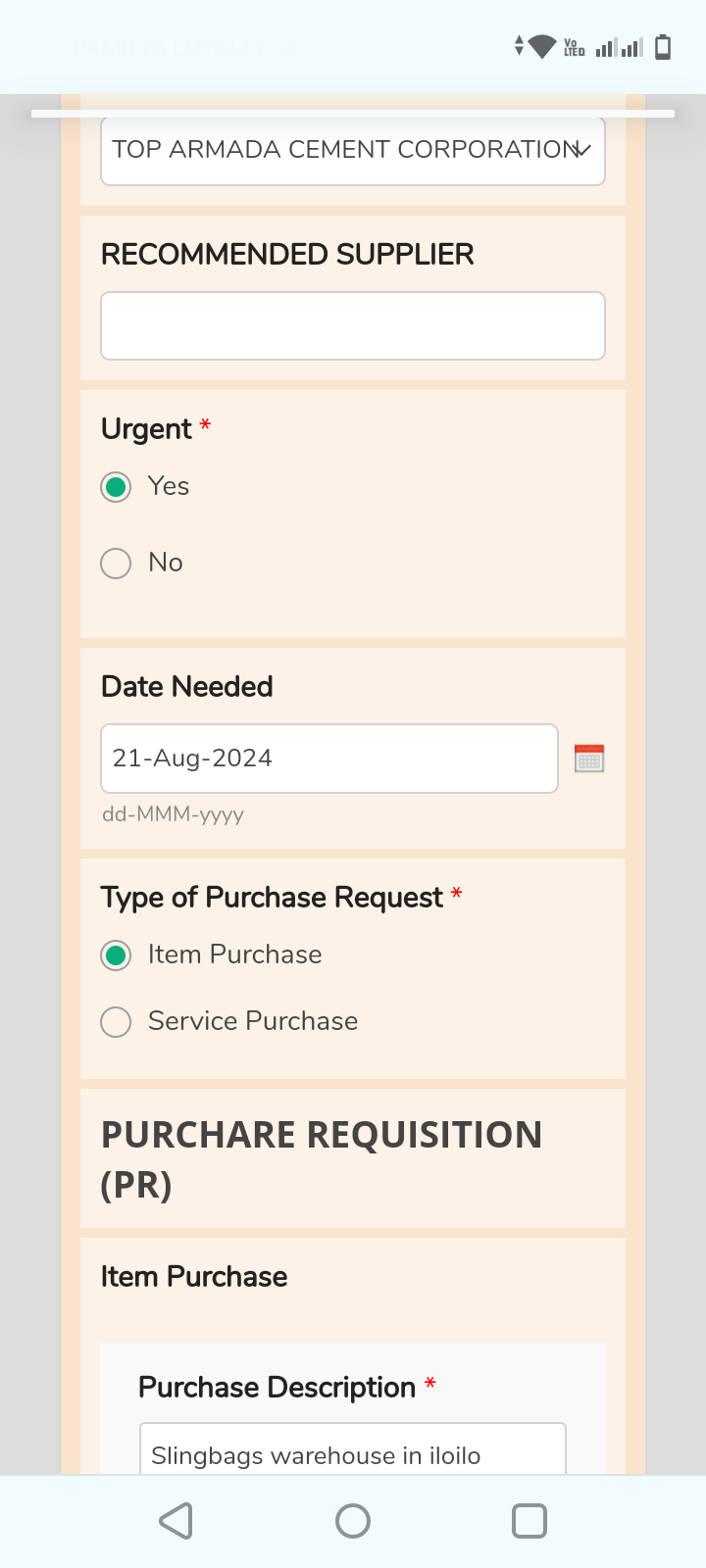The image size is (706, 1568).
Task: Open the calendar date picker icon
Action: 589,759
